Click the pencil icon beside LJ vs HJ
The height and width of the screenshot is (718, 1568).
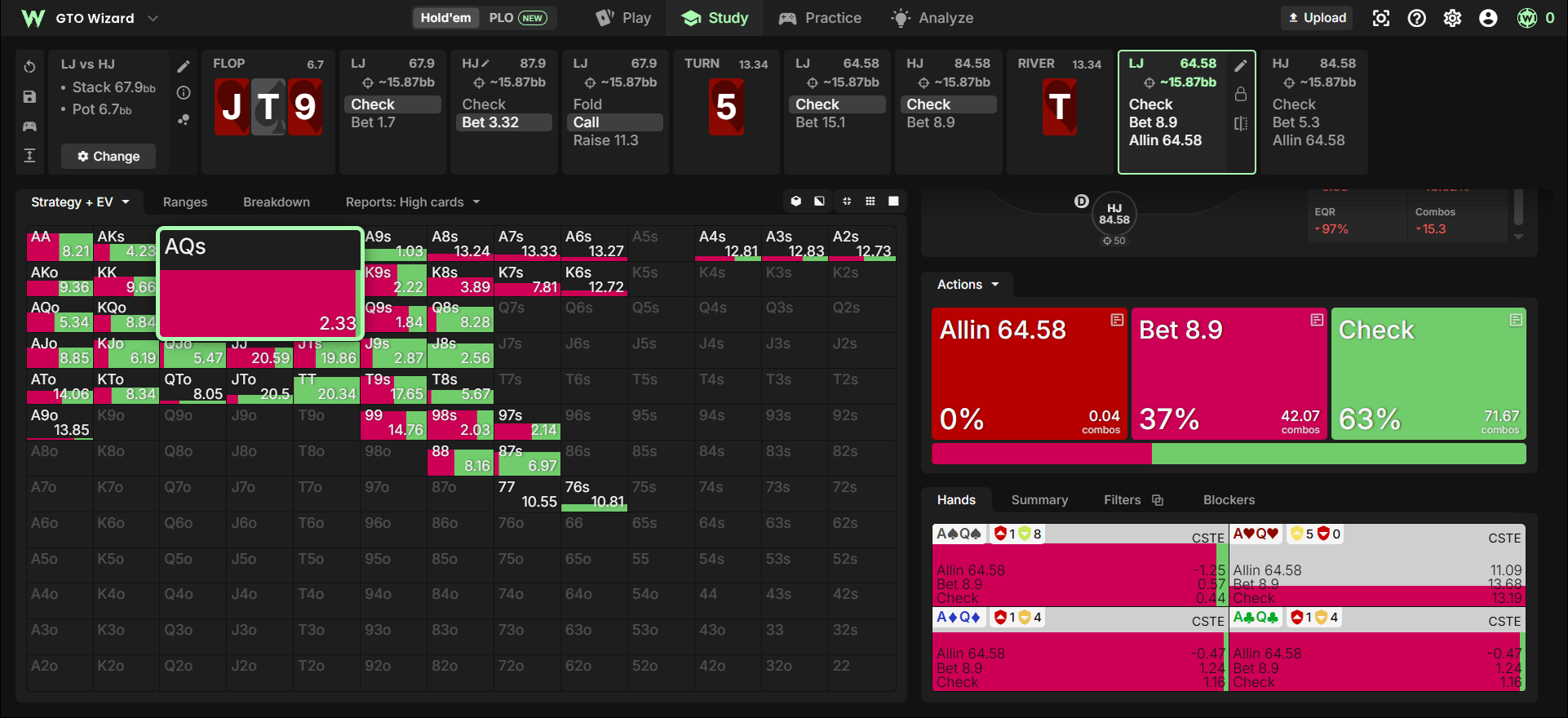point(184,67)
